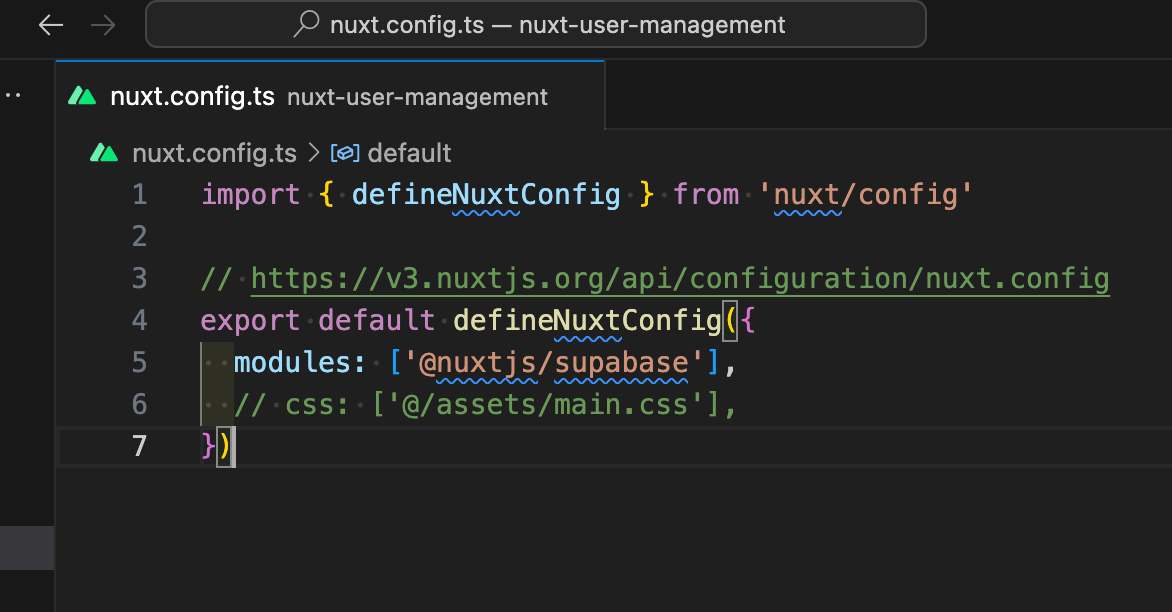Click the more actions dots in sidebar
Image resolution: width=1172 pixels, height=612 pixels.
tap(13, 96)
